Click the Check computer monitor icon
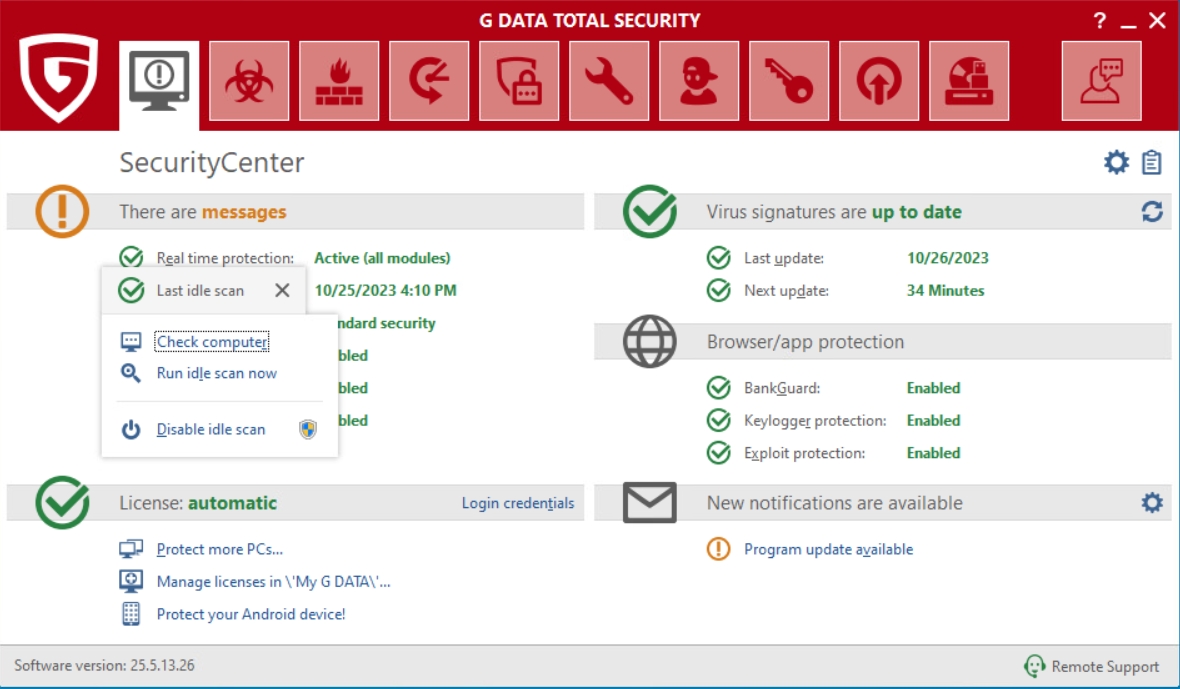Viewport: 1180px width, 689px height. (x=131, y=341)
